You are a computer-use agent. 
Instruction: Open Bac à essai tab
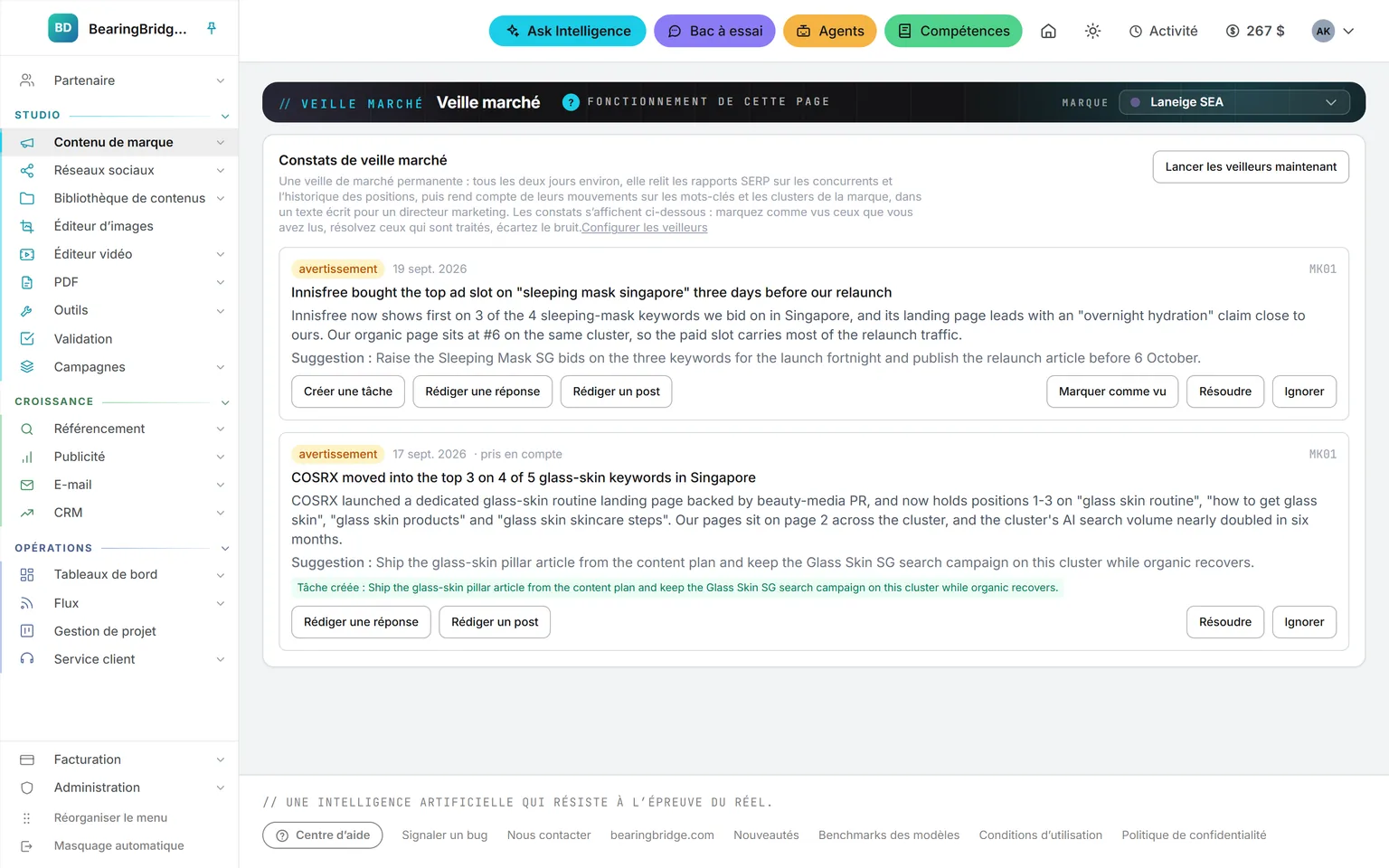point(714,31)
